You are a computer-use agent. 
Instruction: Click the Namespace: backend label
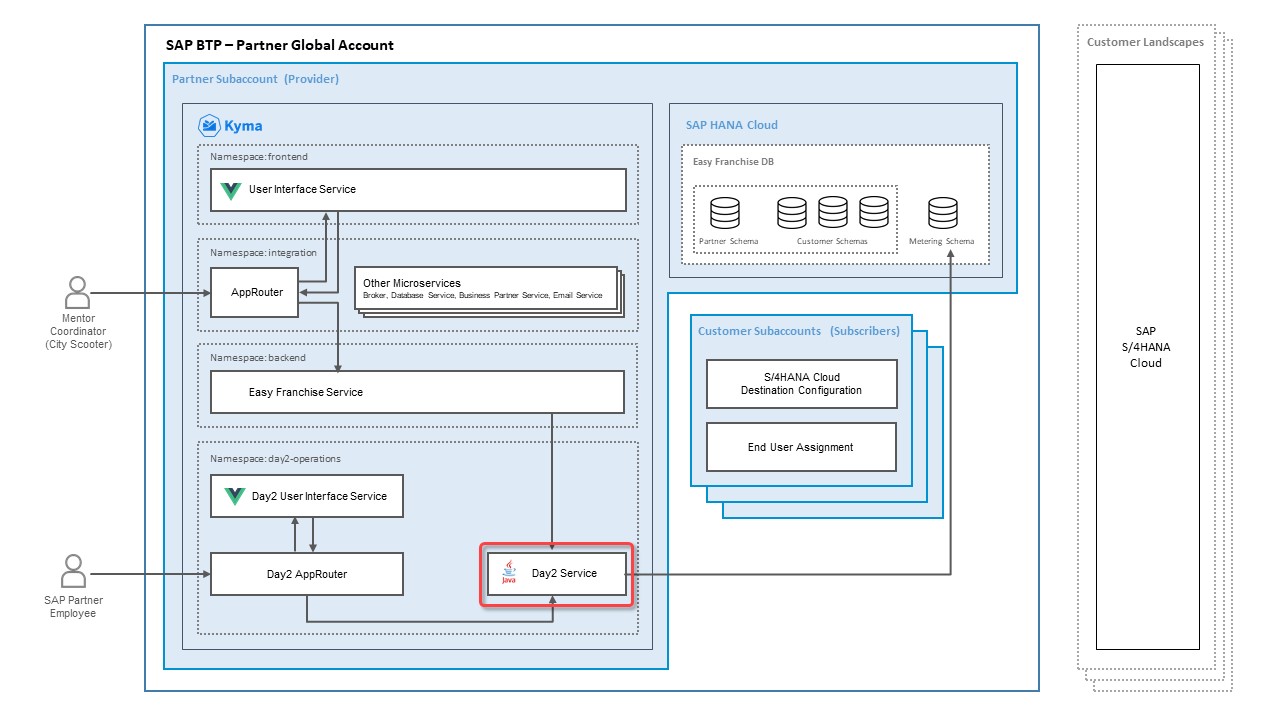click(x=258, y=357)
